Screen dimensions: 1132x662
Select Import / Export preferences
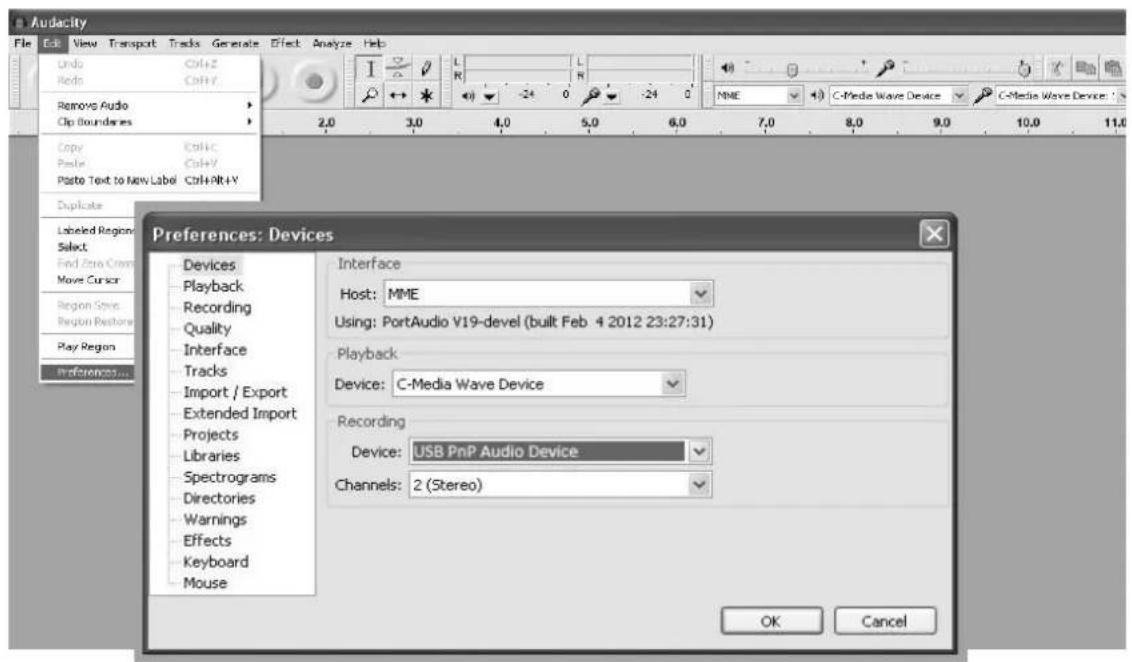coord(235,392)
